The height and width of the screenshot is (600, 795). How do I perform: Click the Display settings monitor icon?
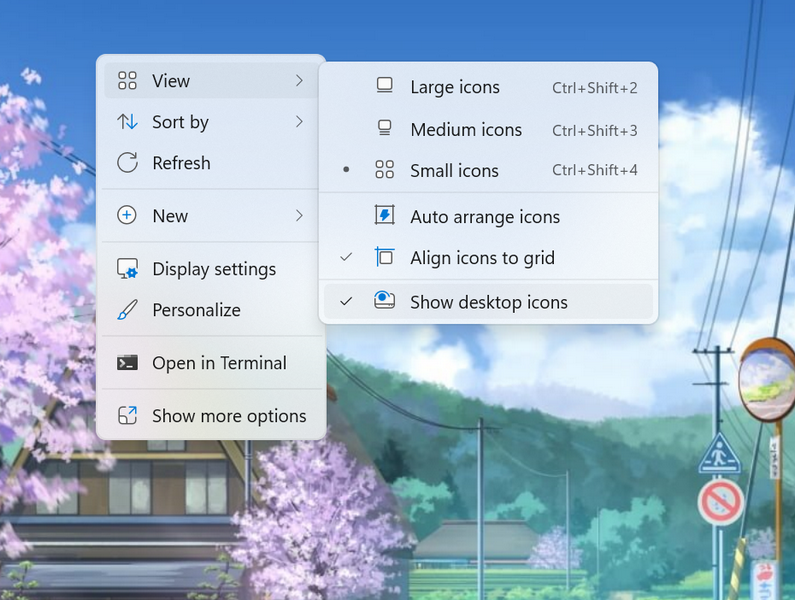pos(127,269)
